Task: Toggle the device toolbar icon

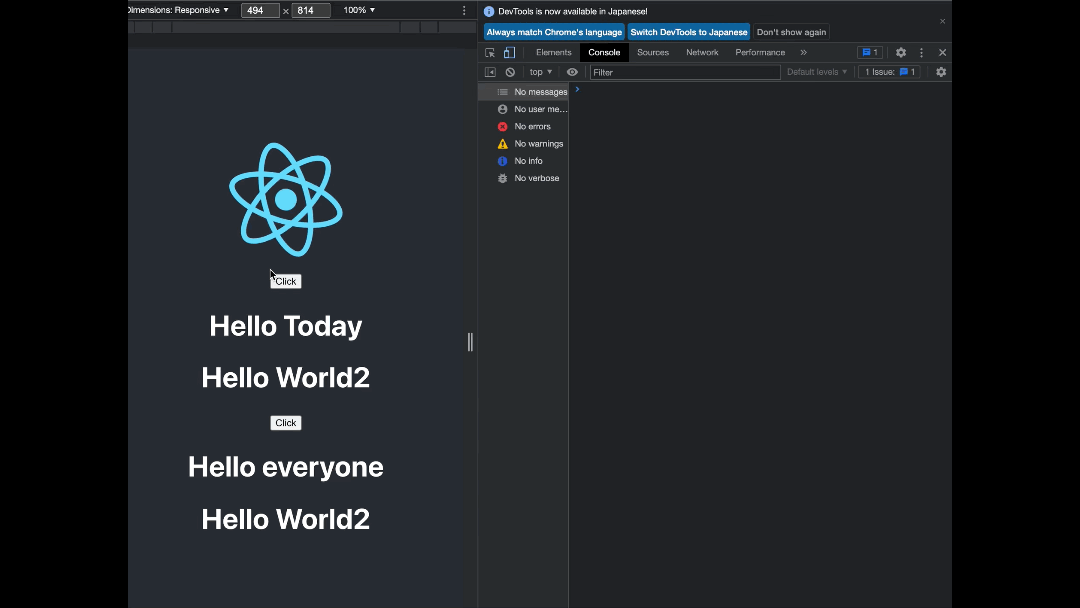Action: click(x=509, y=52)
